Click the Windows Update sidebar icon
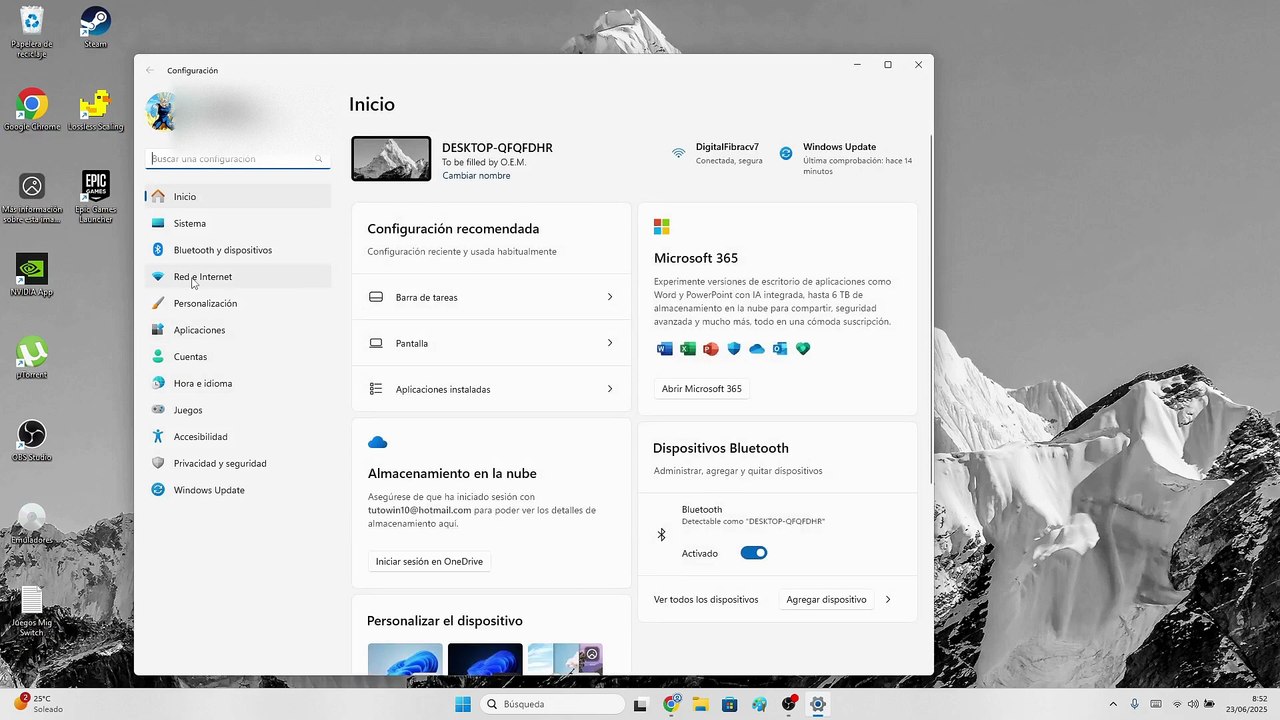Screen dimensions: 1280x720 point(158,490)
